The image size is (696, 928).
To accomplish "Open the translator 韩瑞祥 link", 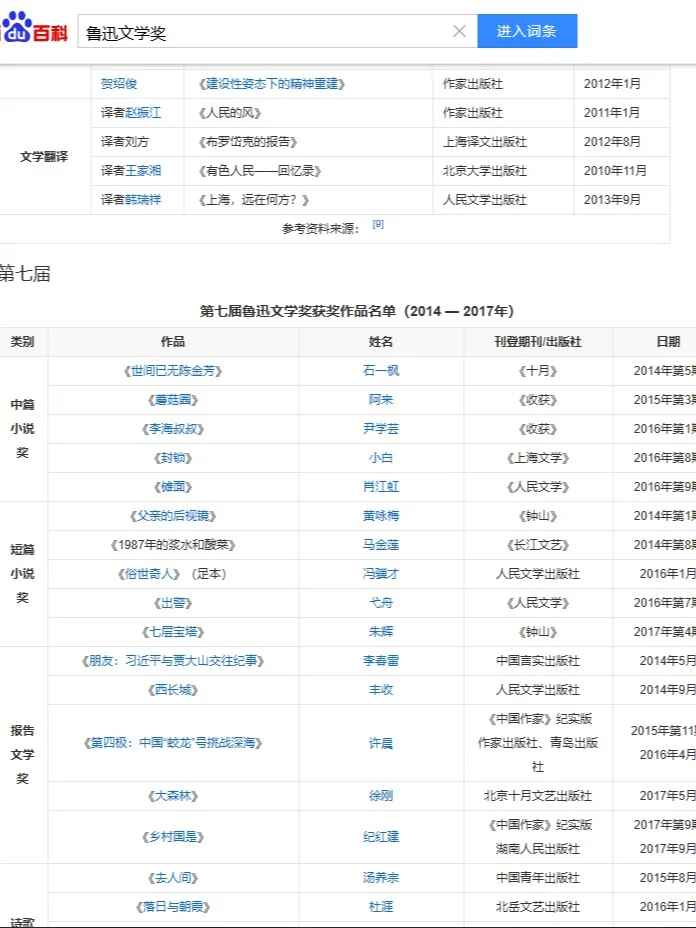I will (x=143, y=200).
